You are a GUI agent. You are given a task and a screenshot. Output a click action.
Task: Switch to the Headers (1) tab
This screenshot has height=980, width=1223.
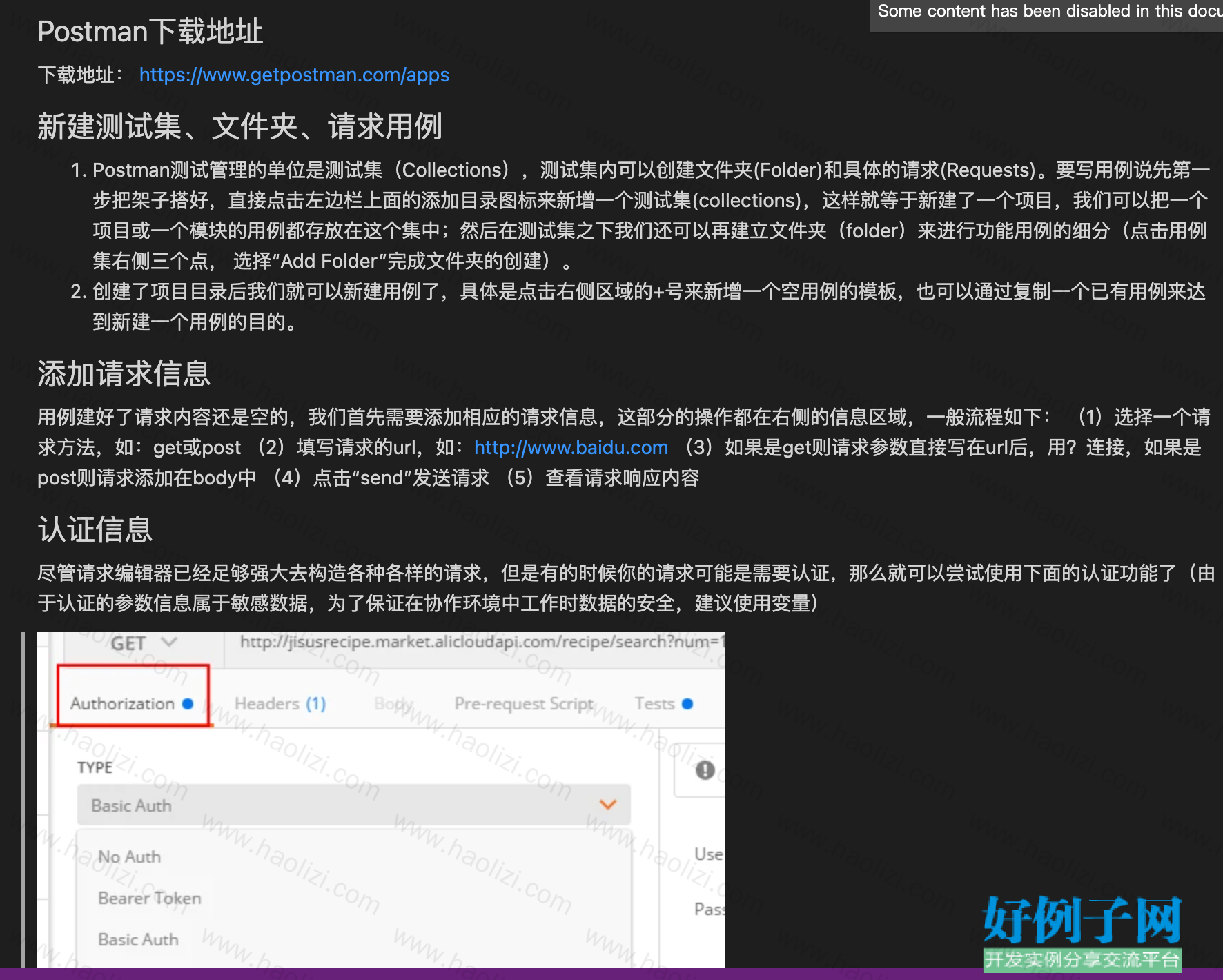(280, 703)
